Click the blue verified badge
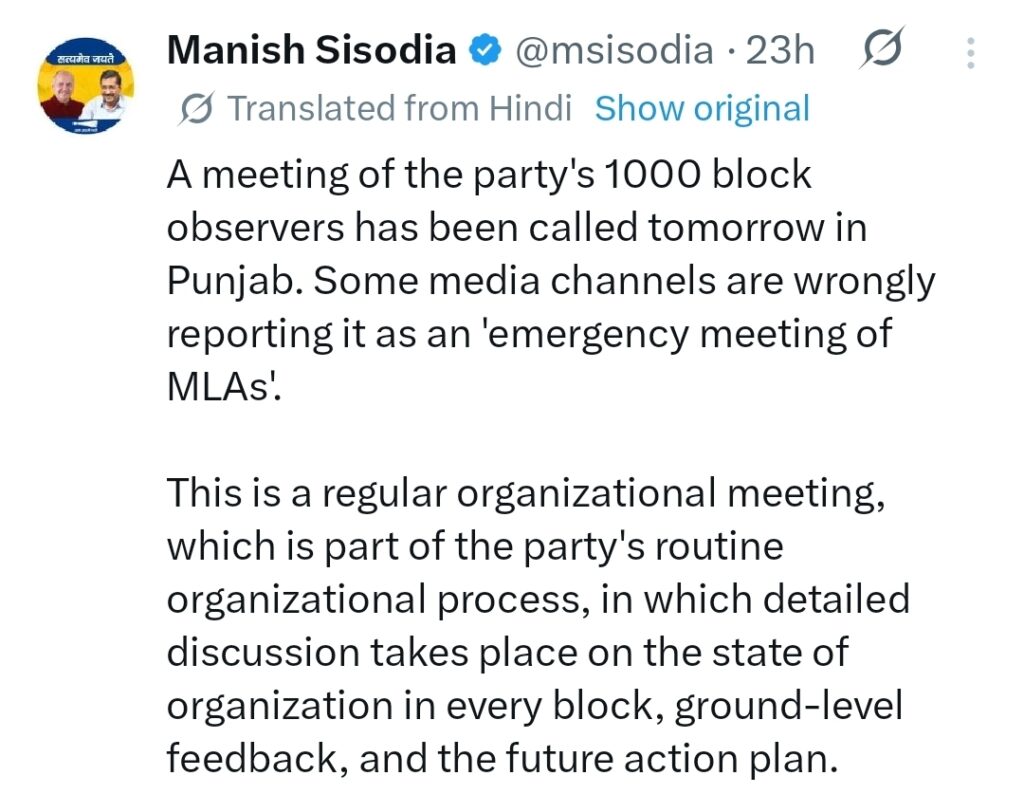 [x=487, y=51]
